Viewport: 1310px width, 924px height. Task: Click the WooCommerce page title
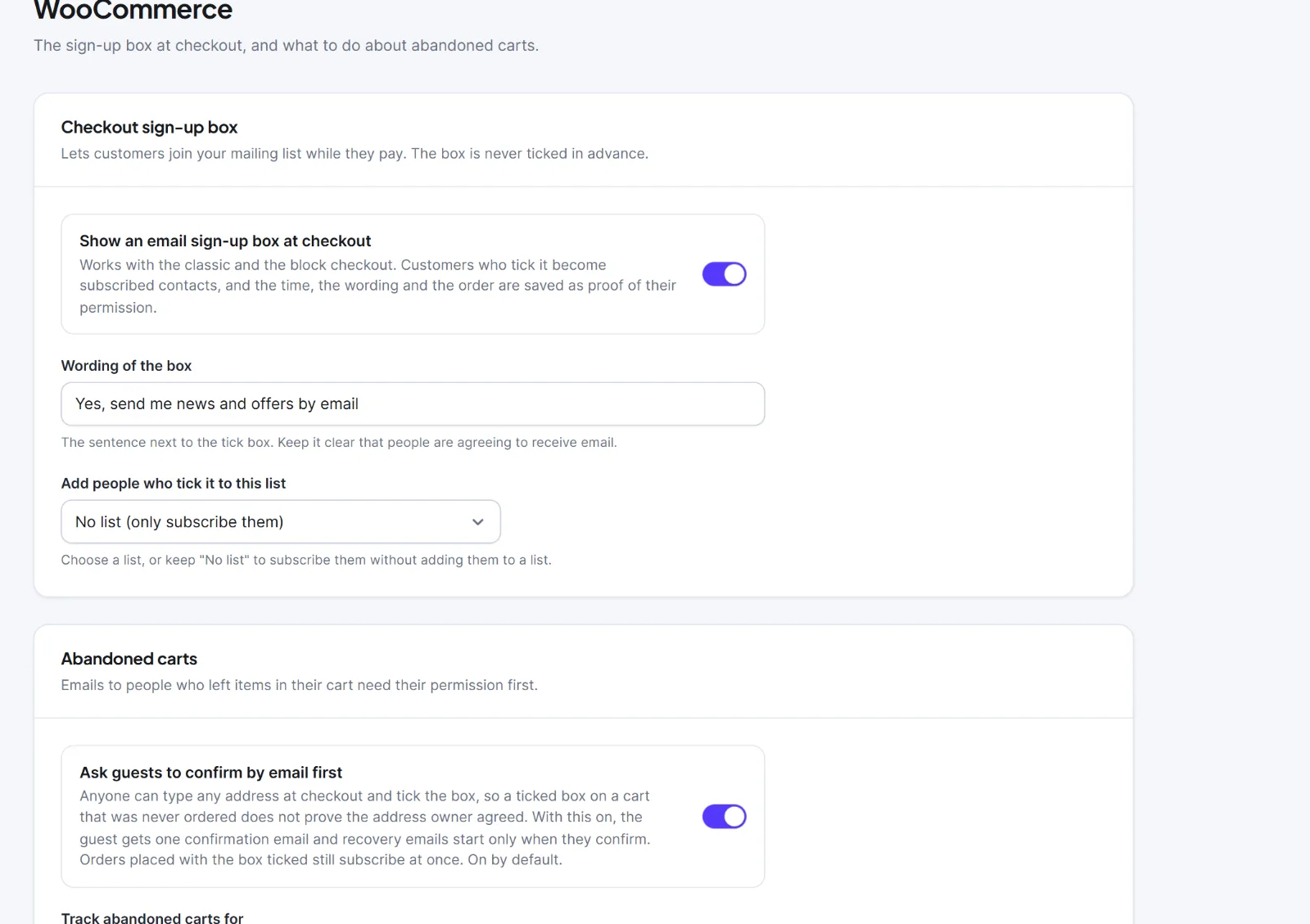(x=133, y=10)
